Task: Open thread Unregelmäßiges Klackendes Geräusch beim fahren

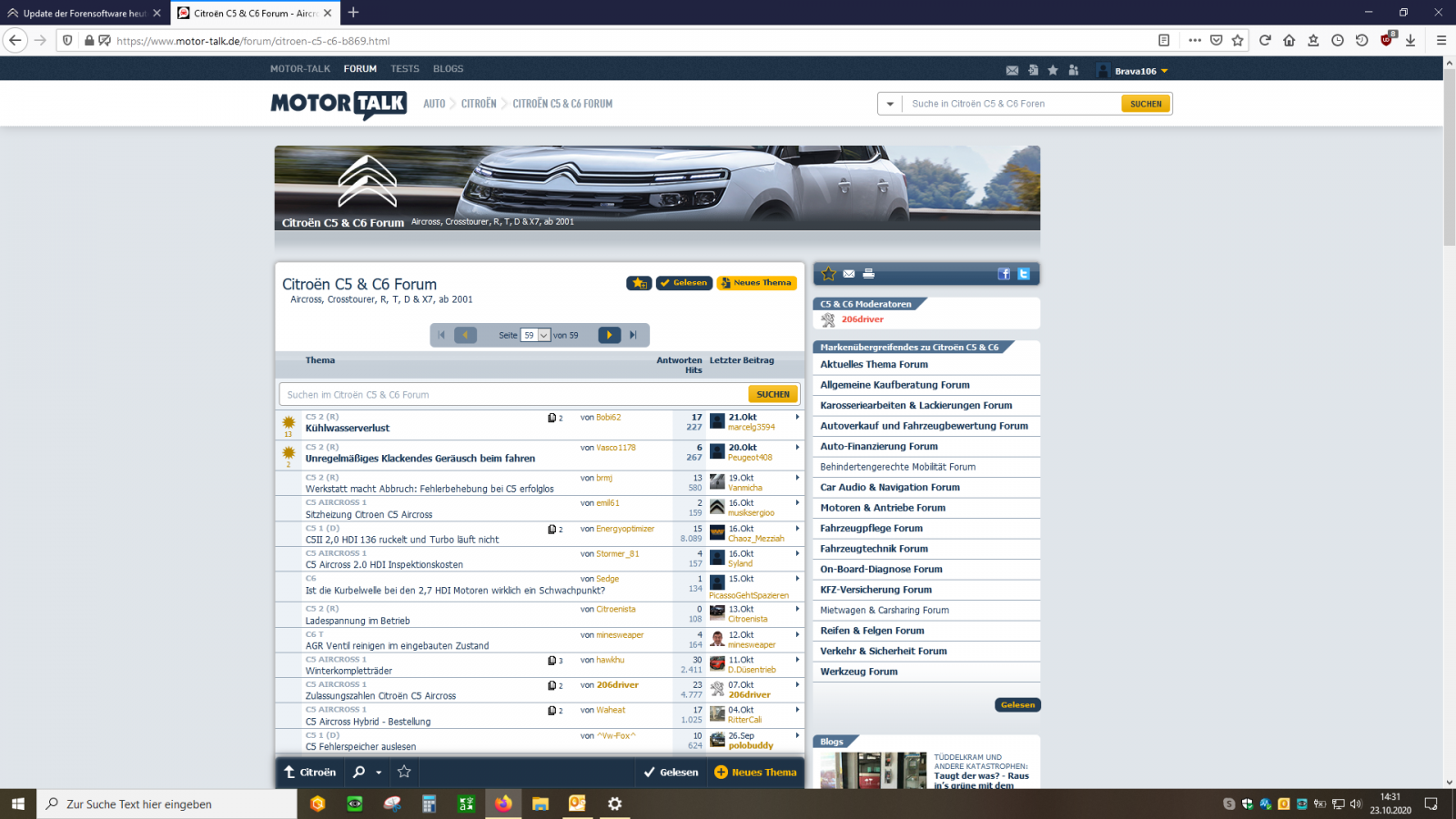Action: point(420,459)
